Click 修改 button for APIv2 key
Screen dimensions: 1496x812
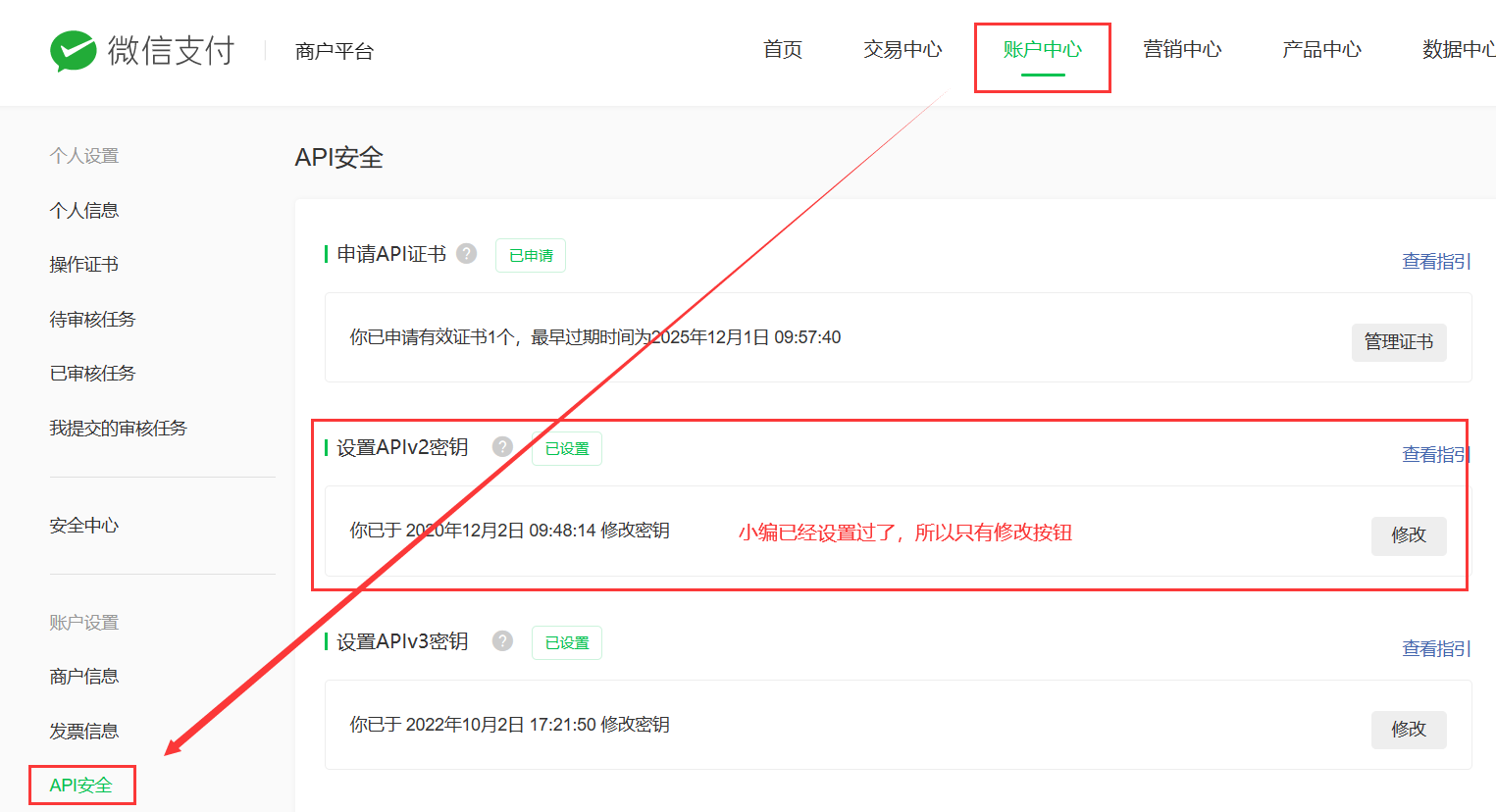click(x=1408, y=535)
